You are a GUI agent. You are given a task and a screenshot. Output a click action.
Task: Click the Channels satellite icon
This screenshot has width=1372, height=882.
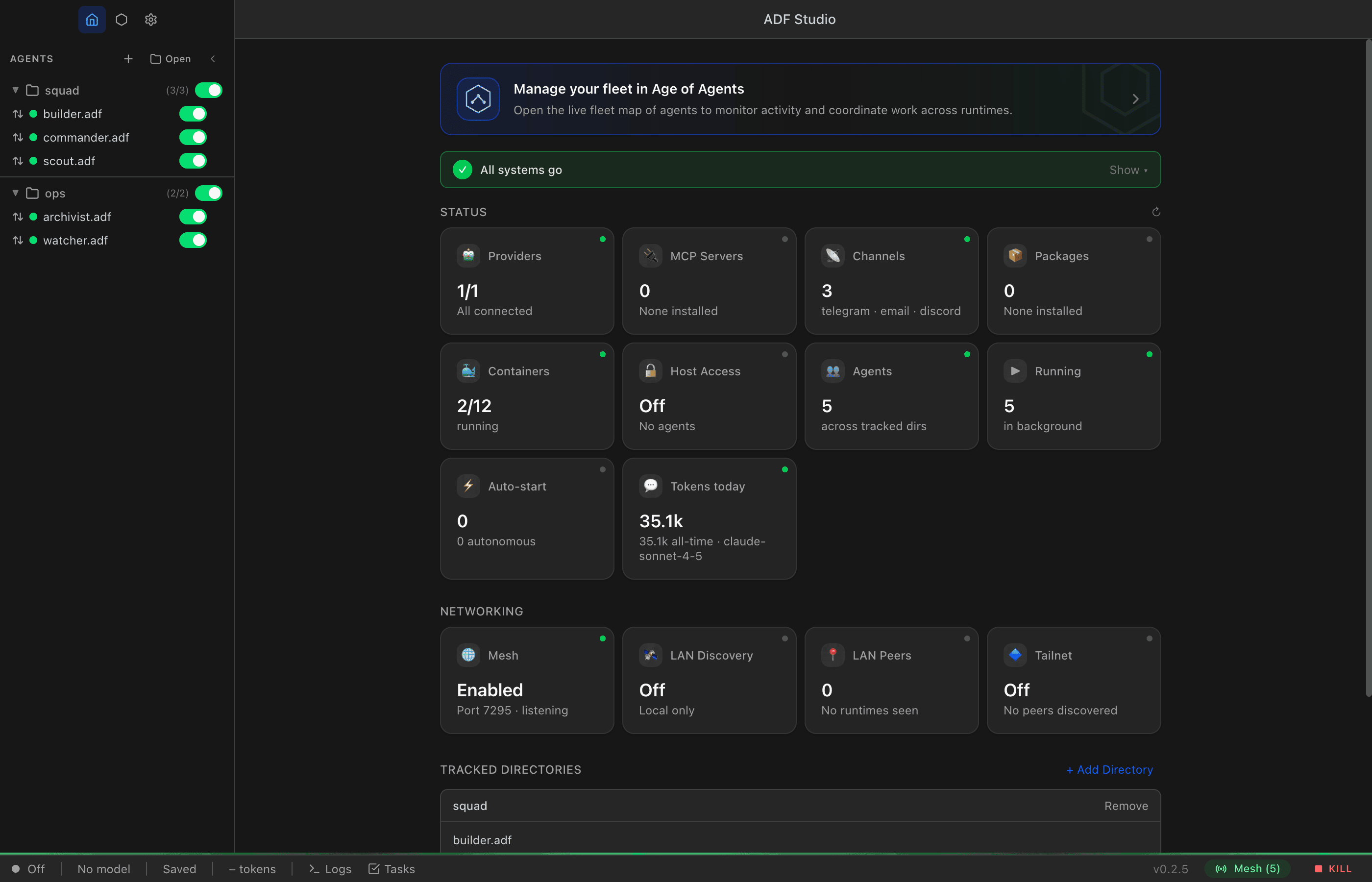(833, 255)
